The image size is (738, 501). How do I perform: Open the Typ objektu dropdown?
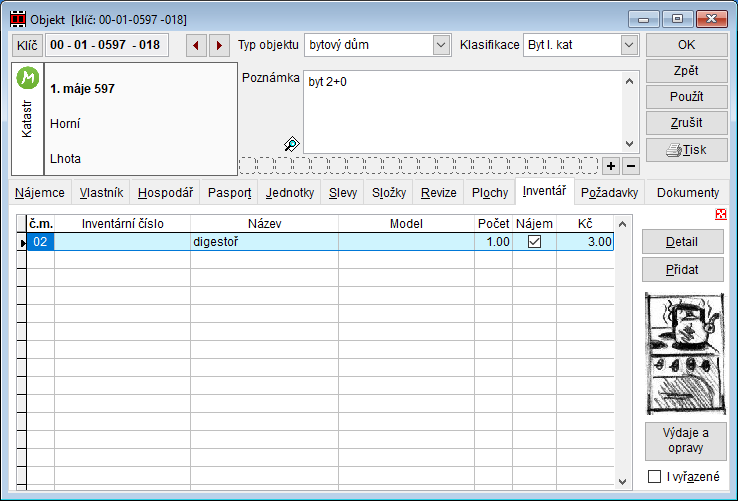441,45
